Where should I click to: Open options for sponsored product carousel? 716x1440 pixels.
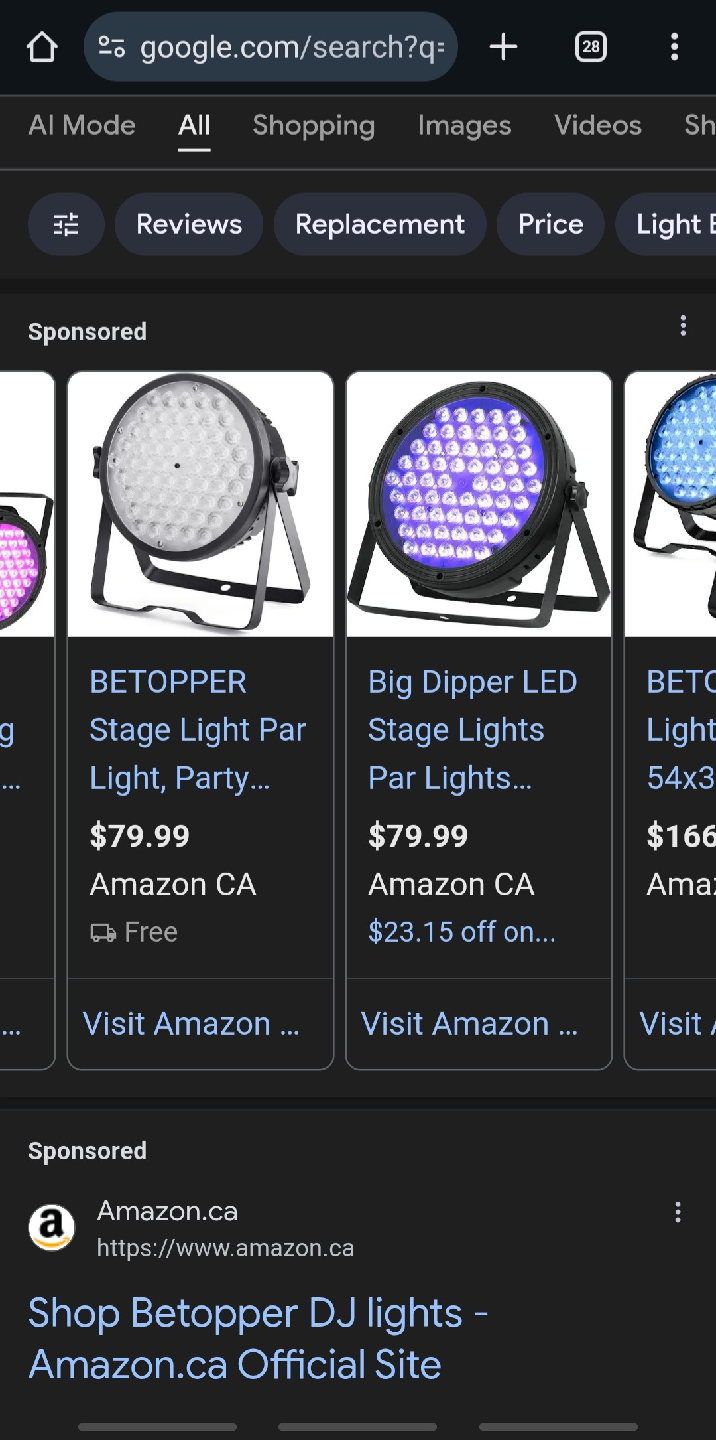pyautogui.click(x=683, y=326)
